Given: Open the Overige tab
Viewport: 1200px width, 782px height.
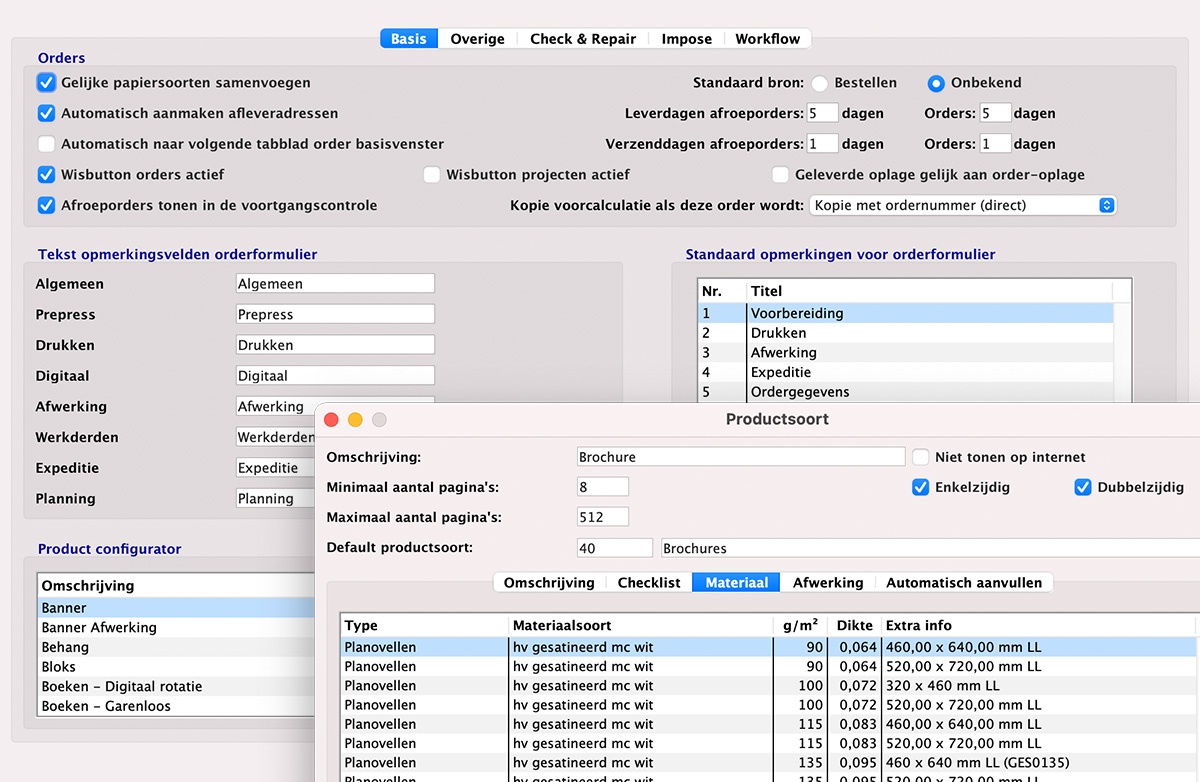Looking at the screenshot, I should (477, 39).
